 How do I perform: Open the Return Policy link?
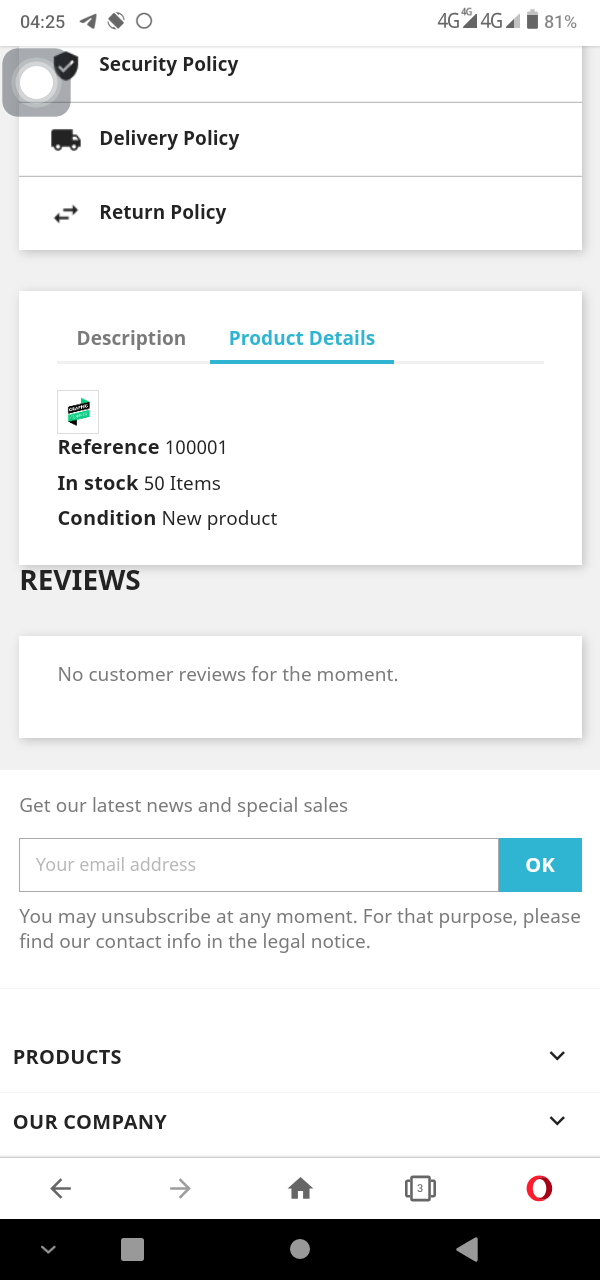pos(163,212)
